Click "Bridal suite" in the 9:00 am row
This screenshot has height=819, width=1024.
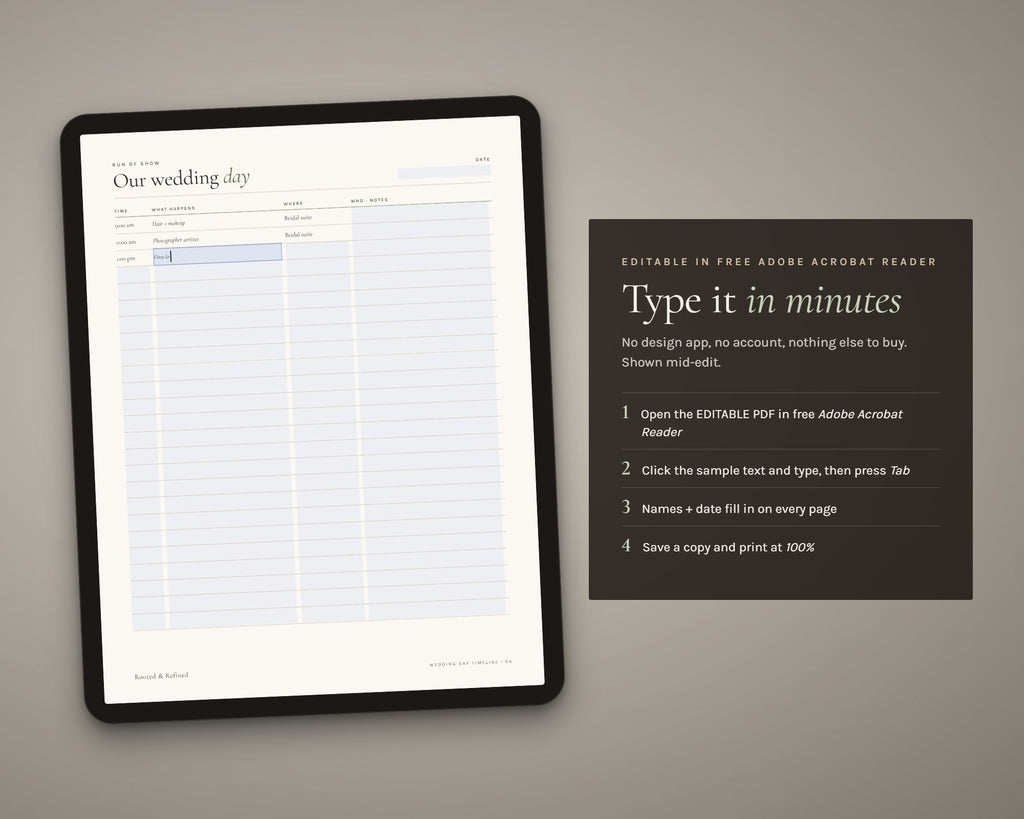(x=298, y=217)
